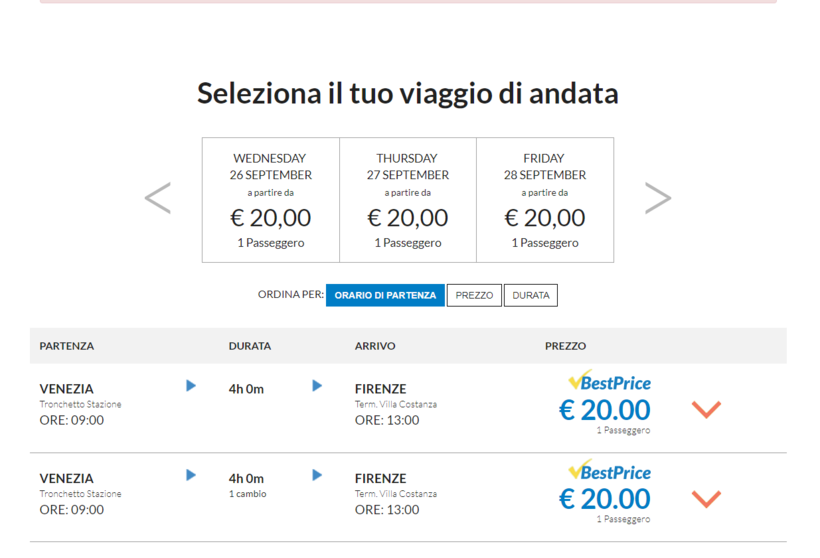Click the BestPrice badge on first trip

coord(609,382)
